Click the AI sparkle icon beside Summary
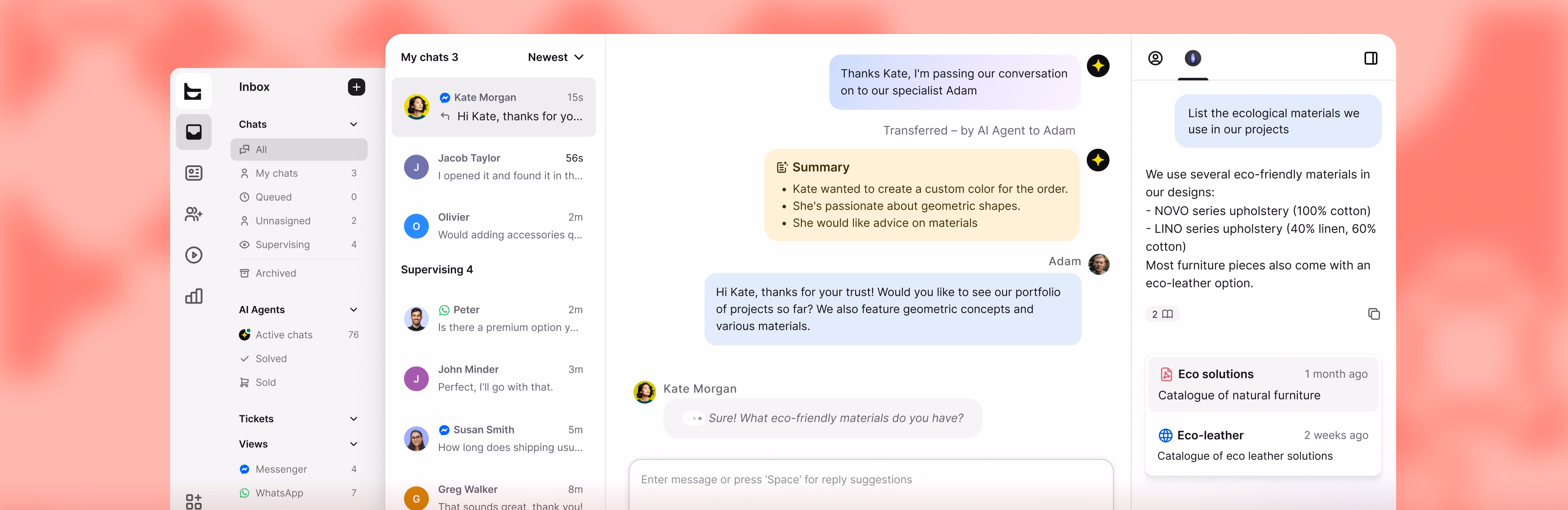1568x510 pixels. tap(1098, 161)
